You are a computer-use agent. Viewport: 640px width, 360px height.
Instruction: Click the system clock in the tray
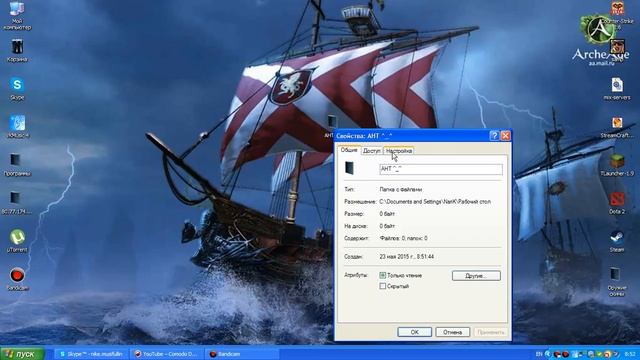click(630, 354)
